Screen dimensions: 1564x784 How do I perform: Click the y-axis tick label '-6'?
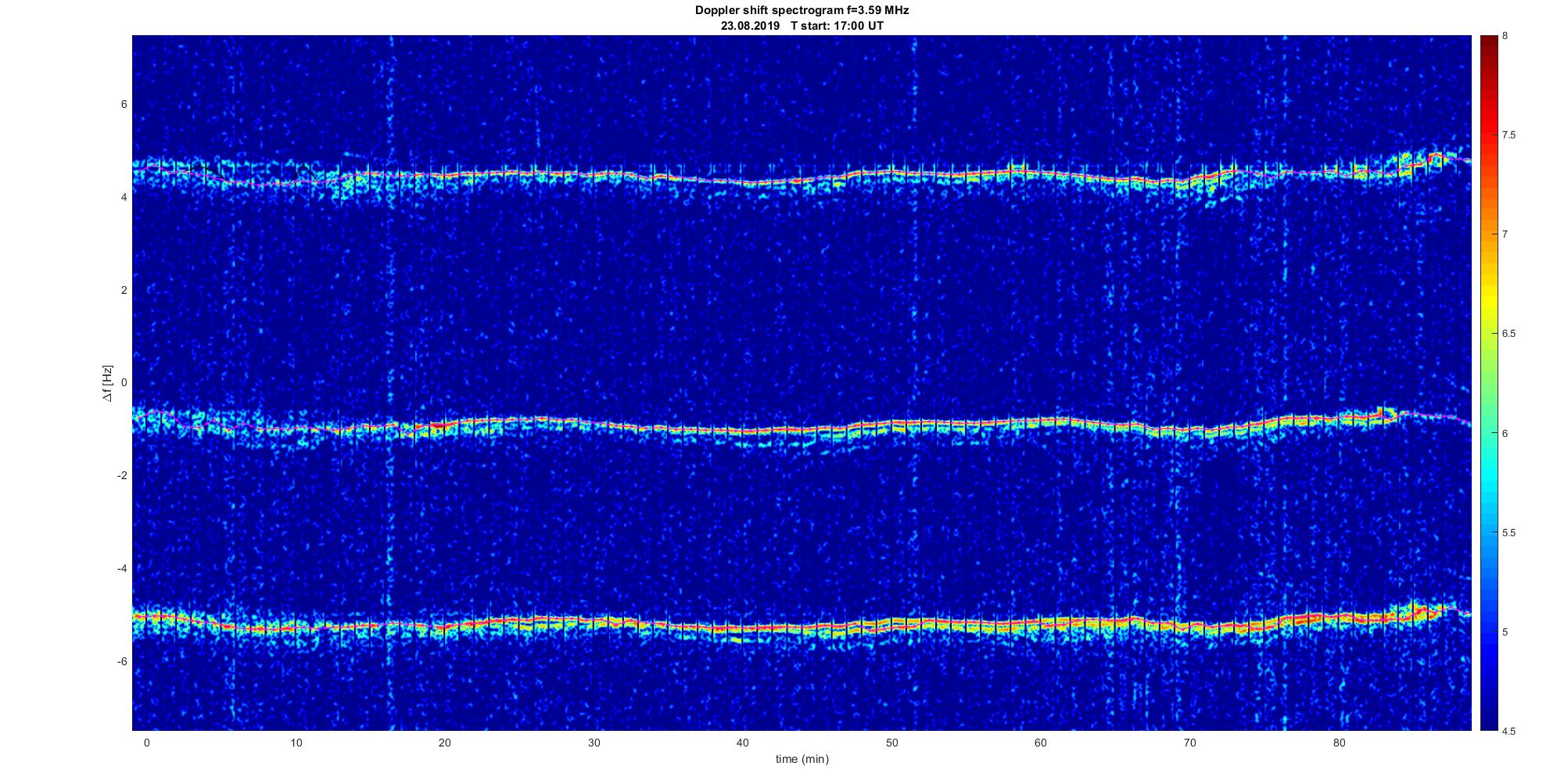point(123,661)
